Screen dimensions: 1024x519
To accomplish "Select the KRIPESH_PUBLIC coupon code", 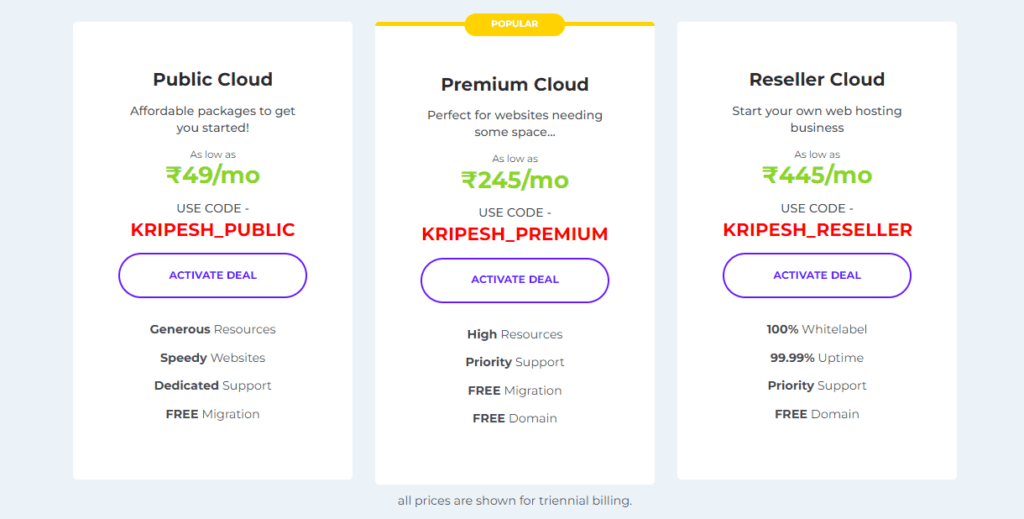I will coord(213,230).
